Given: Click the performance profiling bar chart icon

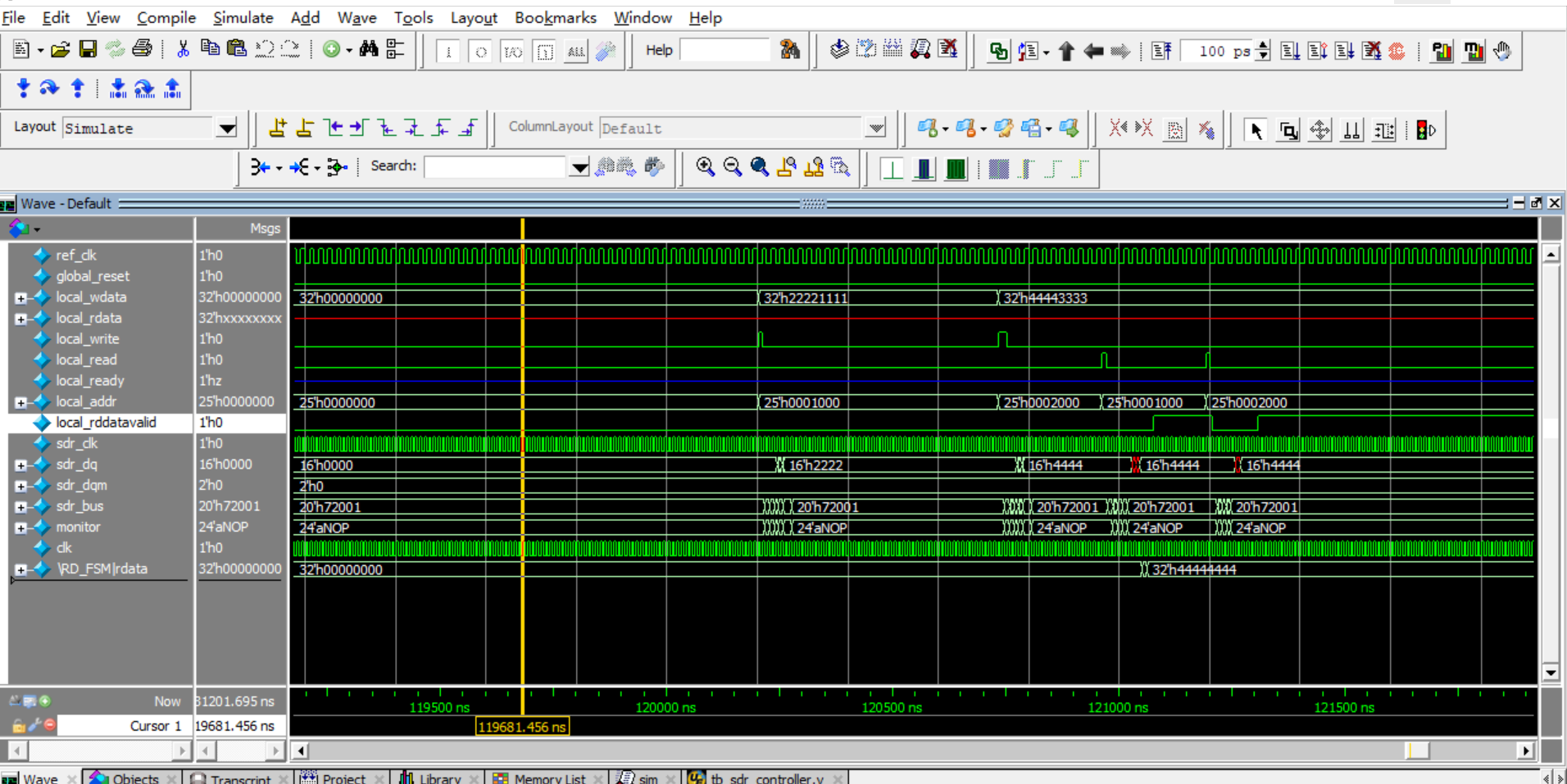Looking at the screenshot, I should coord(1442,52).
